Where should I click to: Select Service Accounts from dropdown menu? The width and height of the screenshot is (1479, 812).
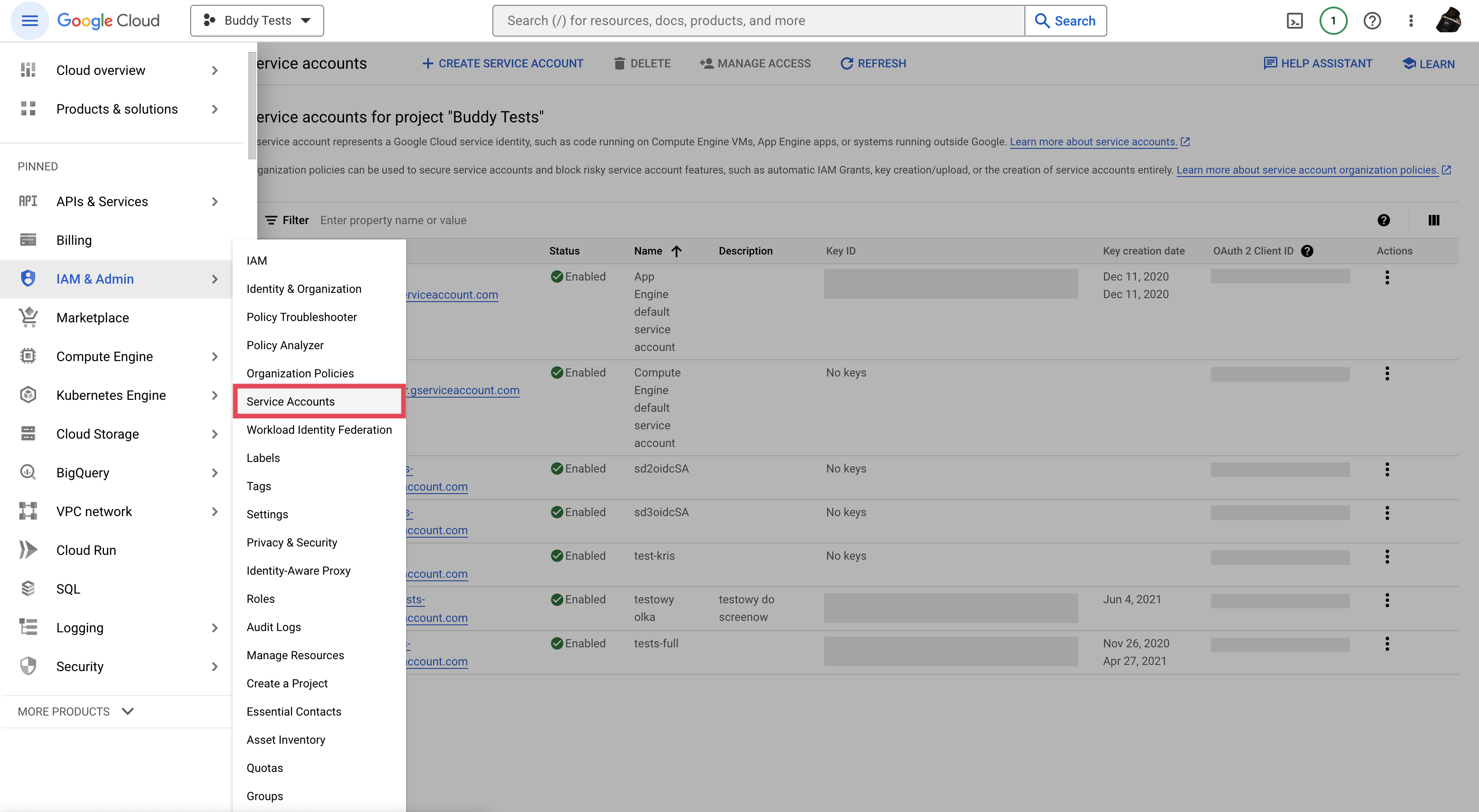291,401
